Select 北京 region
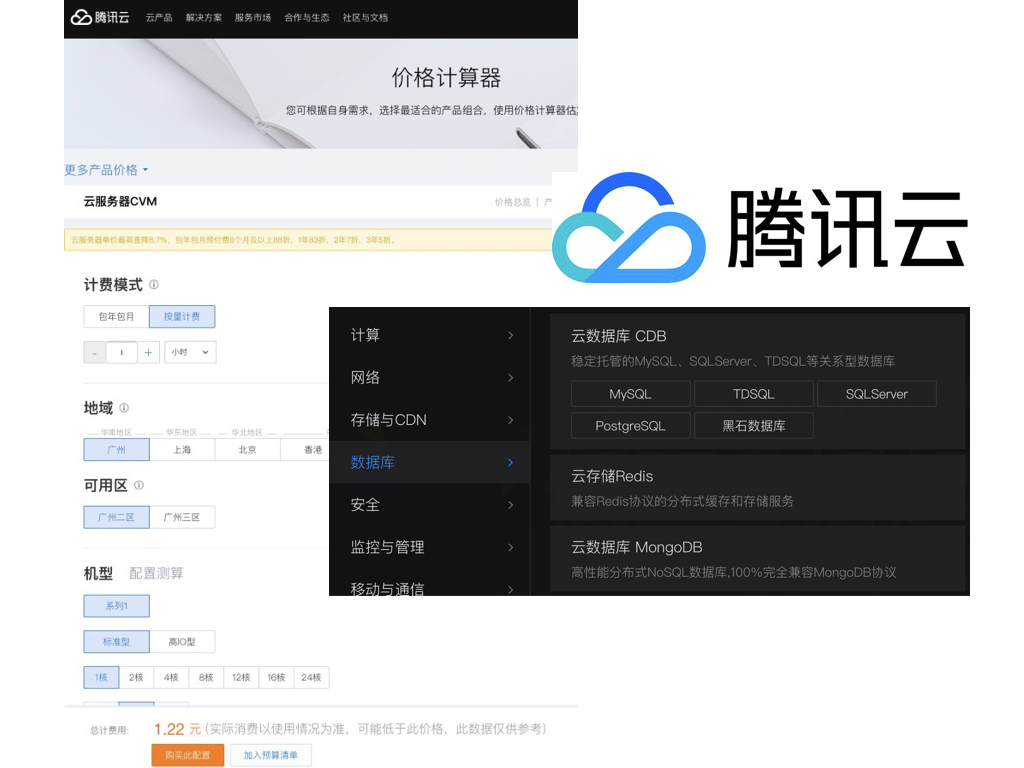1024x768 pixels. point(248,450)
